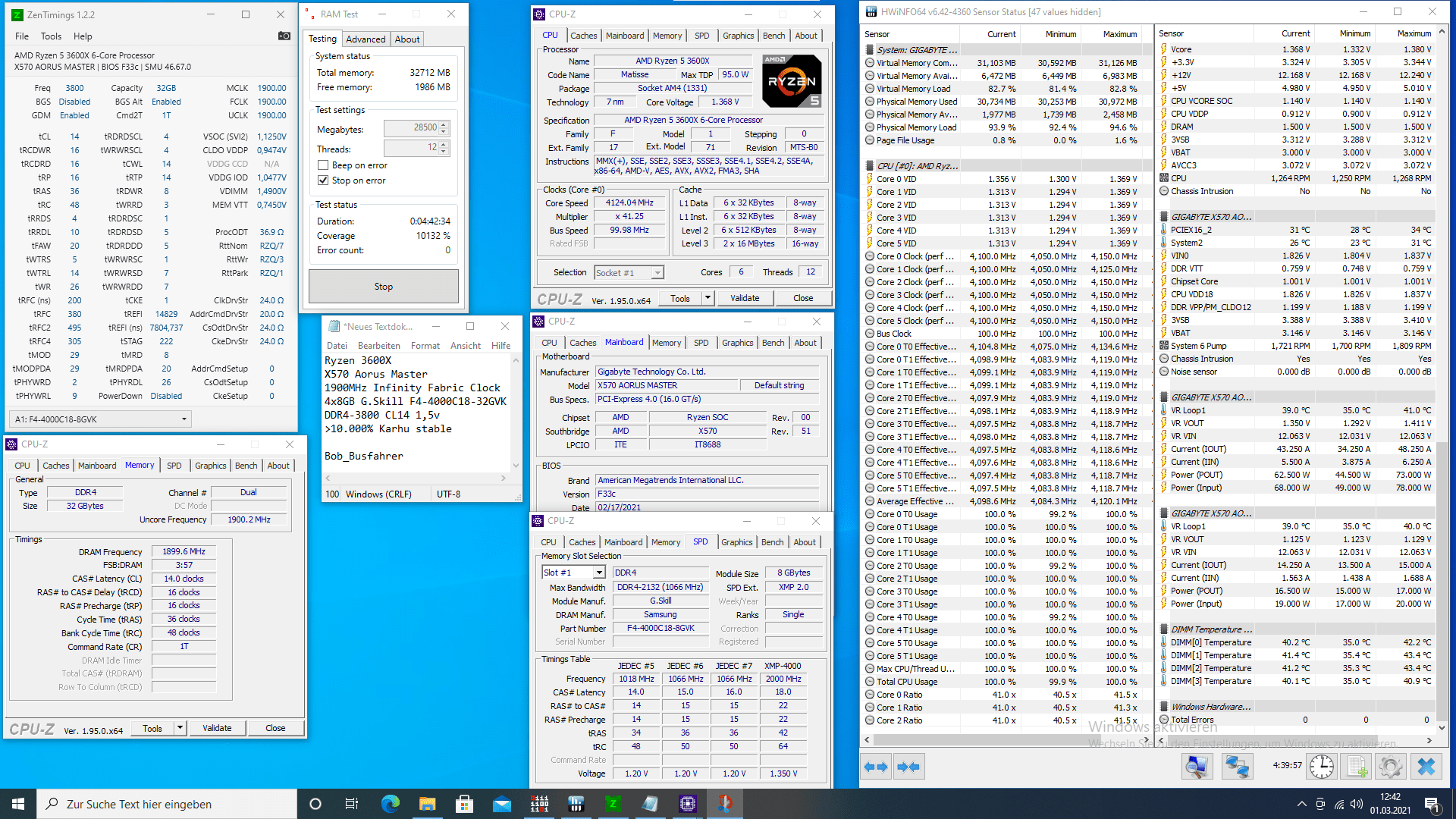Click Validate button in CPU-Z CPU window
Screen dimensions: 1456x819
[x=744, y=298]
